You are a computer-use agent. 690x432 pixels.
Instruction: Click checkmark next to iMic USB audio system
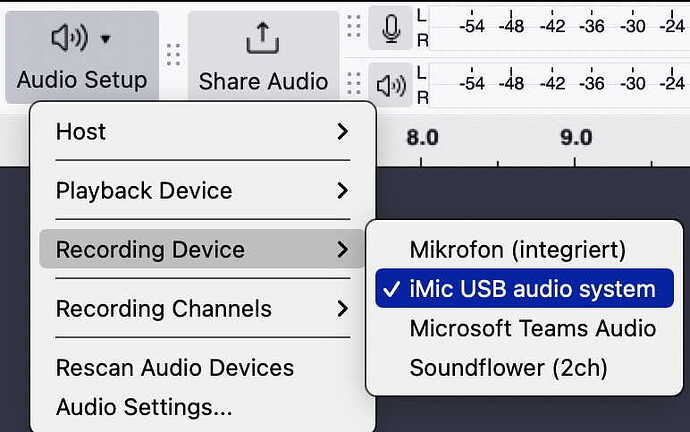[x=391, y=289]
